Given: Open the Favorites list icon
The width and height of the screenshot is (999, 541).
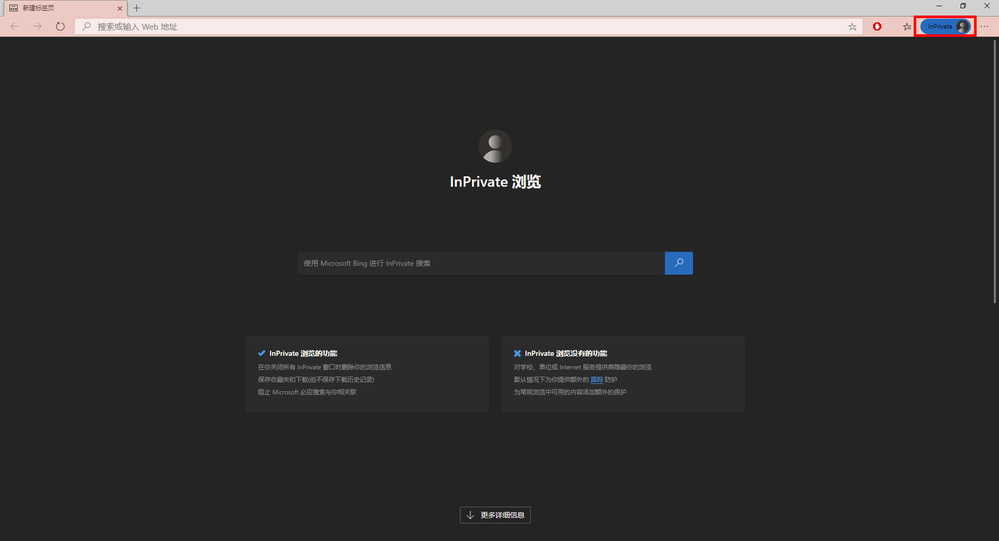Looking at the screenshot, I should tap(907, 27).
